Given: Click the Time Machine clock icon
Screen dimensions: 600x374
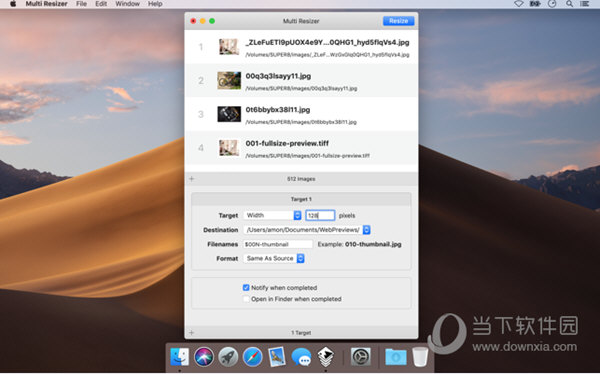Looking at the screenshot, I should tap(552, 4).
